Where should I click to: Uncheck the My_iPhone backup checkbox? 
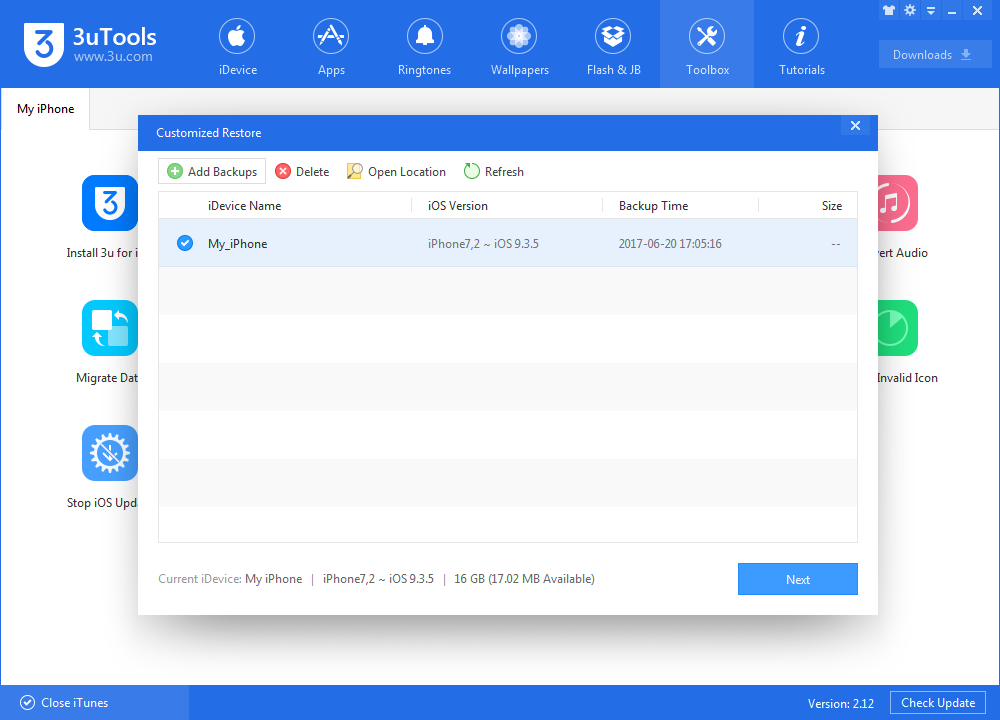tap(185, 243)
